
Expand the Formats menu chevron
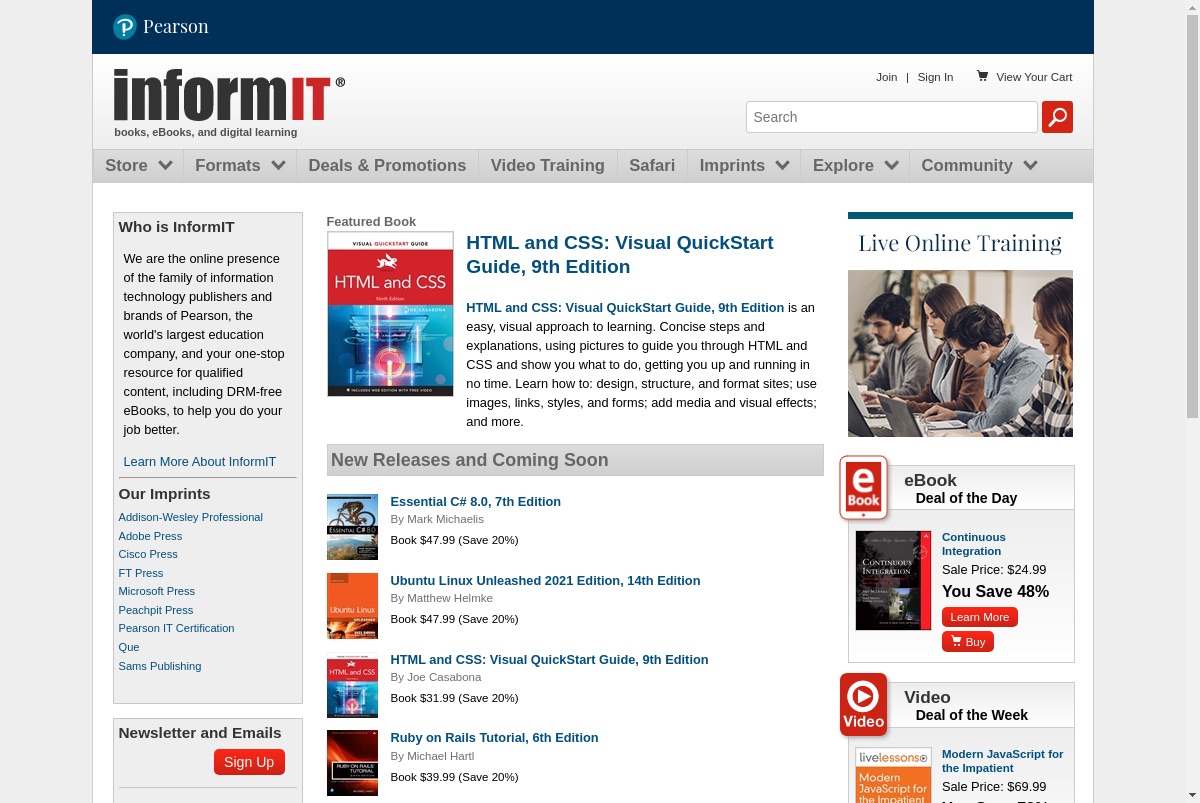[278, 165]
